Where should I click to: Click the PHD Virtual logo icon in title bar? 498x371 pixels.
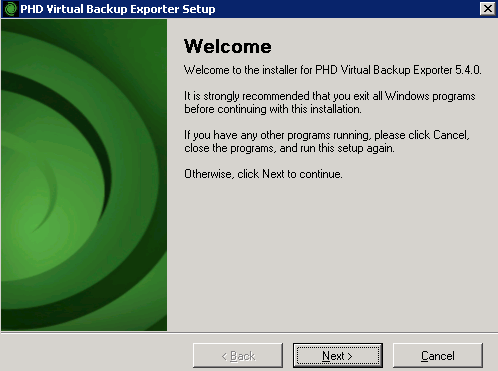[x=10, y=9]
